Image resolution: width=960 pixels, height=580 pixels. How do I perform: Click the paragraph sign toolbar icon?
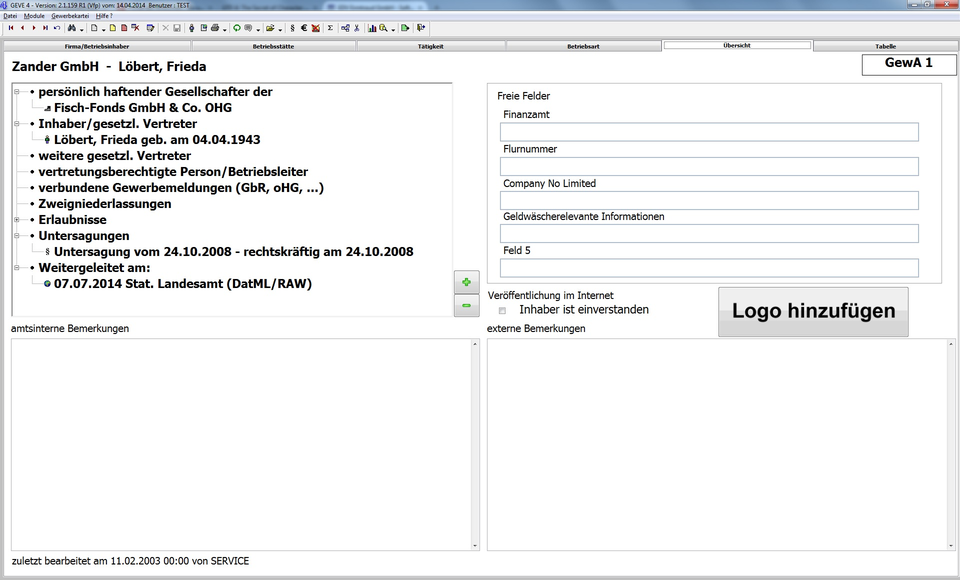pyautogui.click(x=292, y=28)
